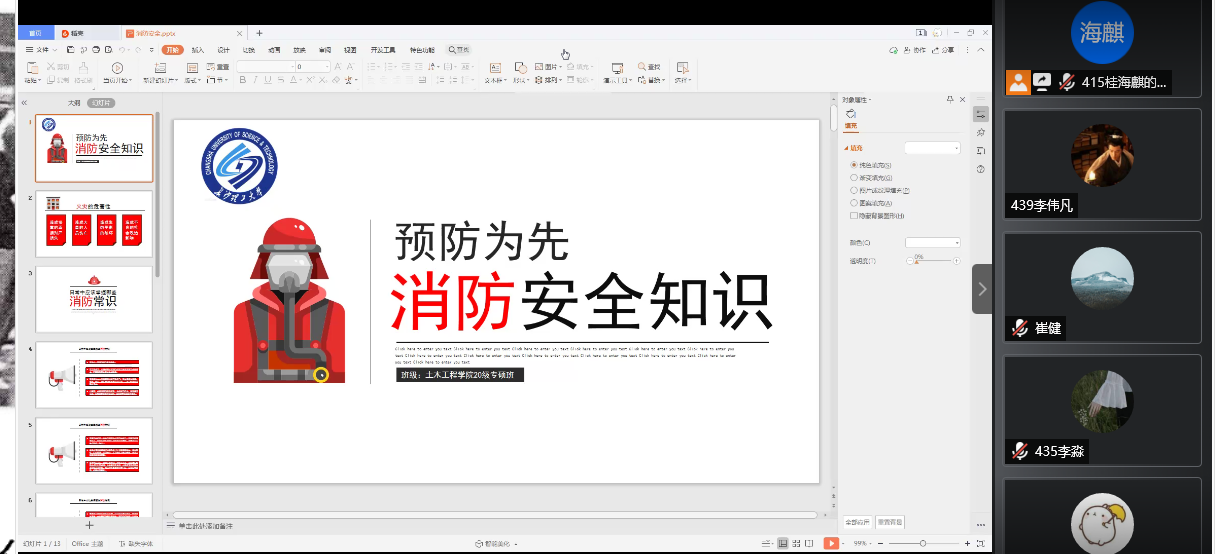Switch to the 插入 (Insert) ribbon tab
This screenshot has width=1222, height=554.
198,49
